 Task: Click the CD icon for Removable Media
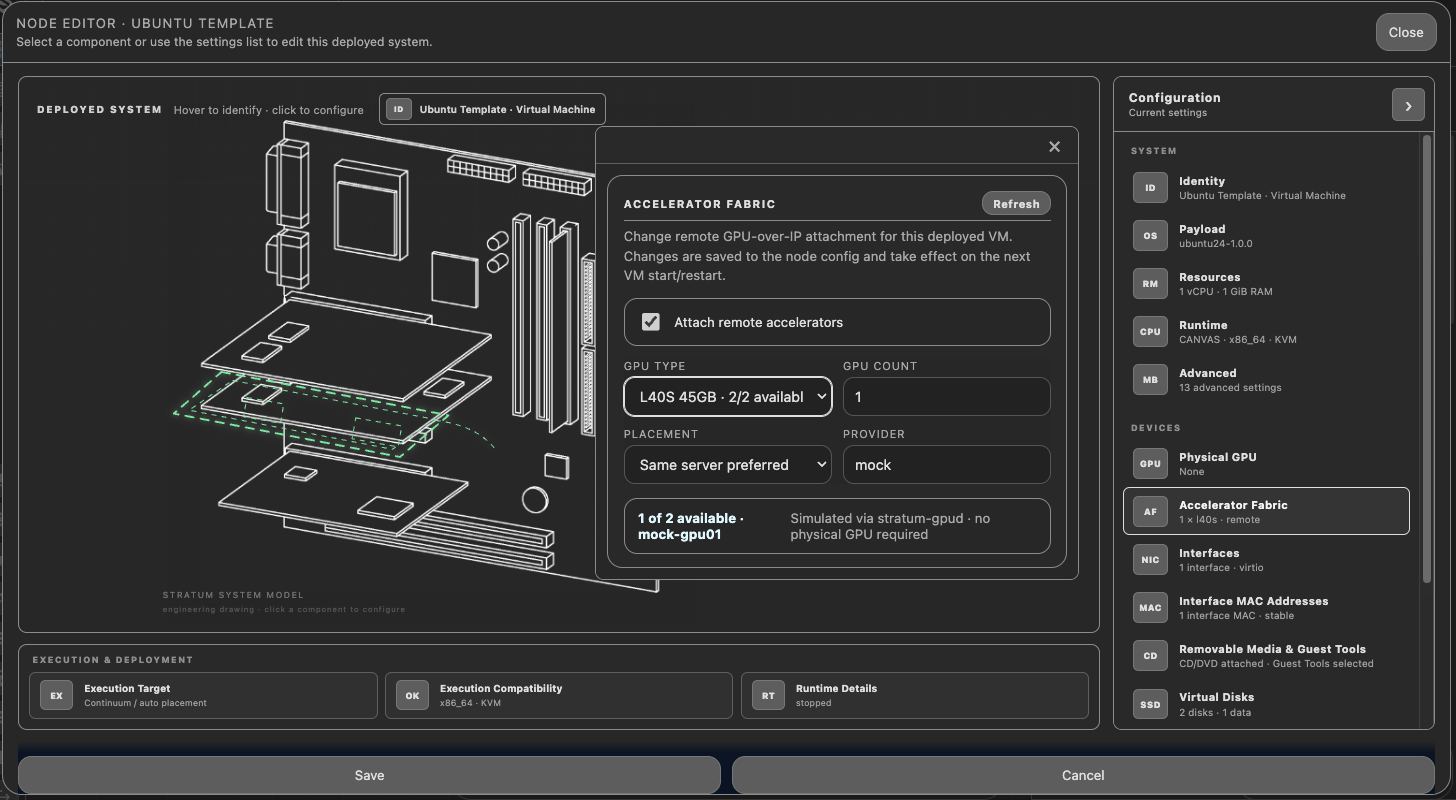(1150, 656)
